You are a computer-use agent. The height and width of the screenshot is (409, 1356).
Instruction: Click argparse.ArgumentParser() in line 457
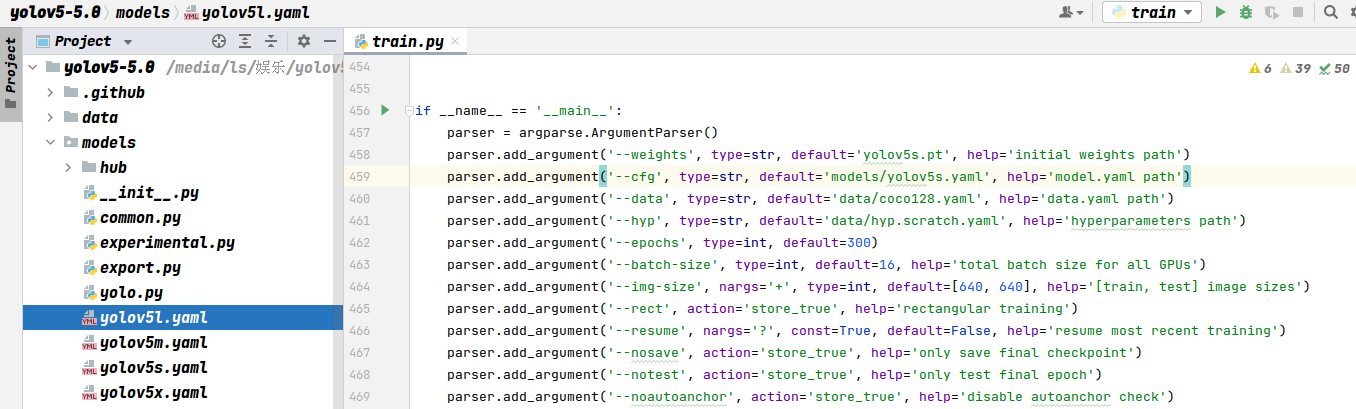[x=619, y=132]
